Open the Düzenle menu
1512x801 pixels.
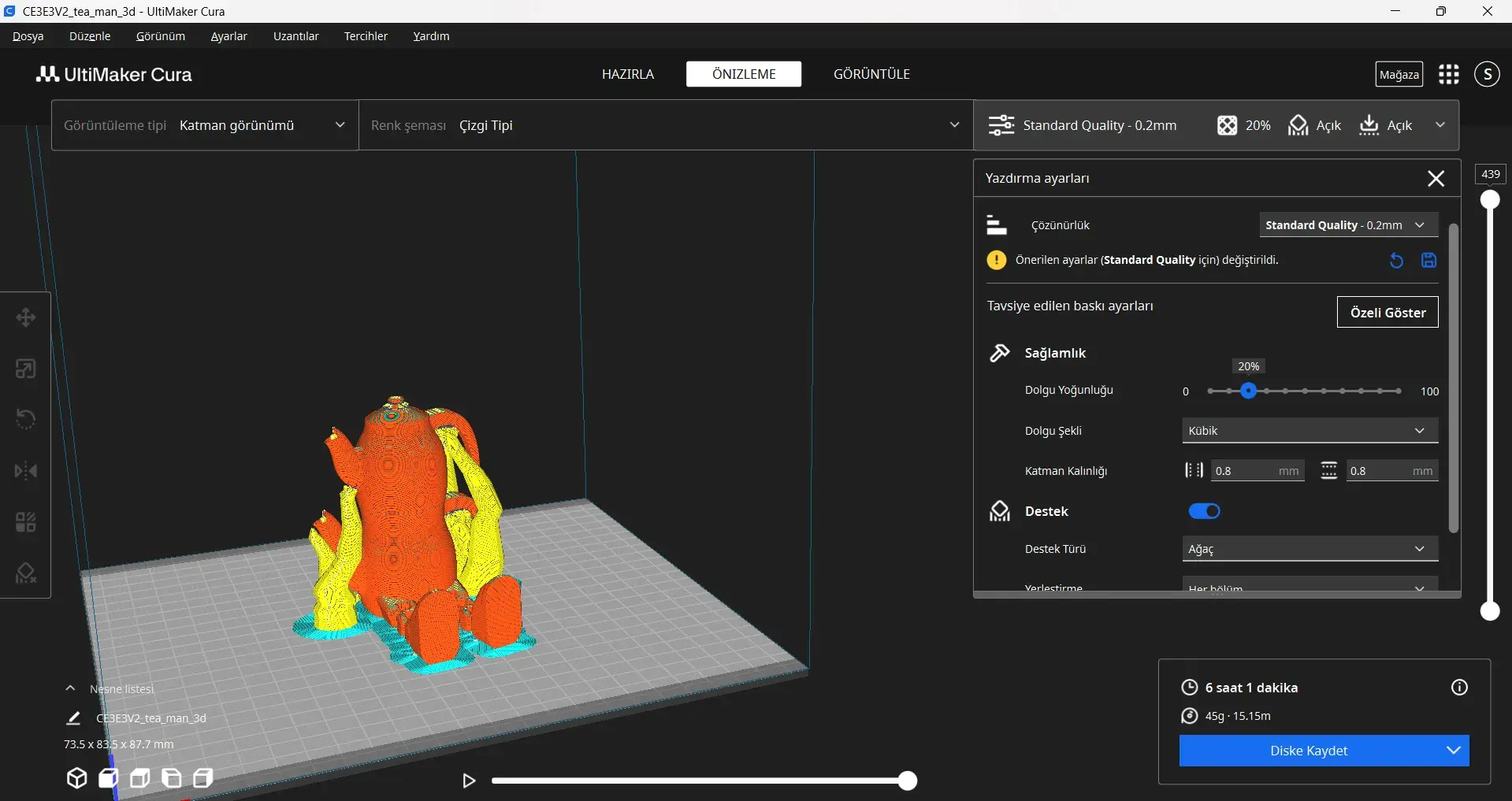[90, 36]
